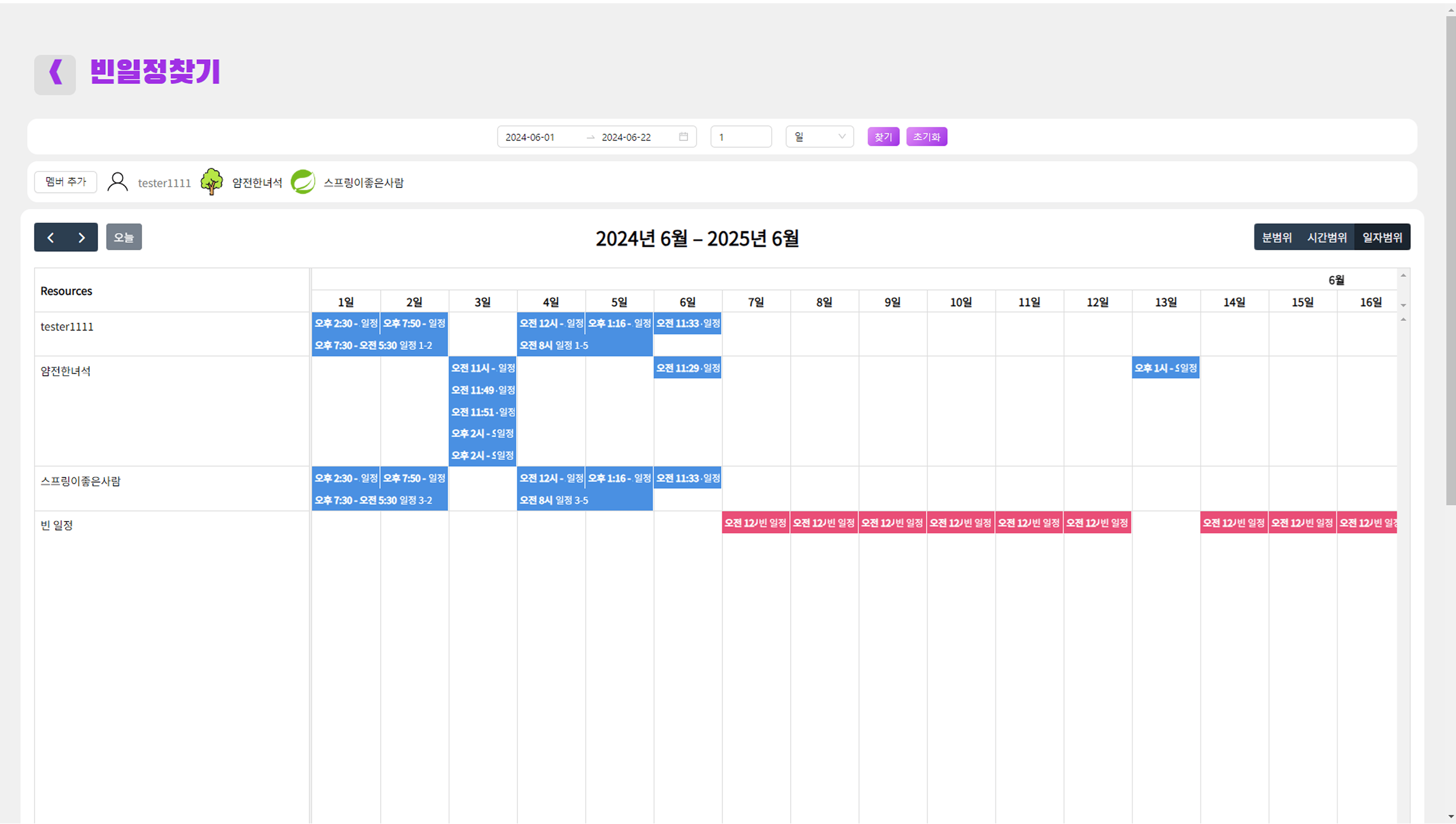This screenshot has height=824, width=1456.
Task: Jump to today with 오늘 button
Action: click(124, 237)
